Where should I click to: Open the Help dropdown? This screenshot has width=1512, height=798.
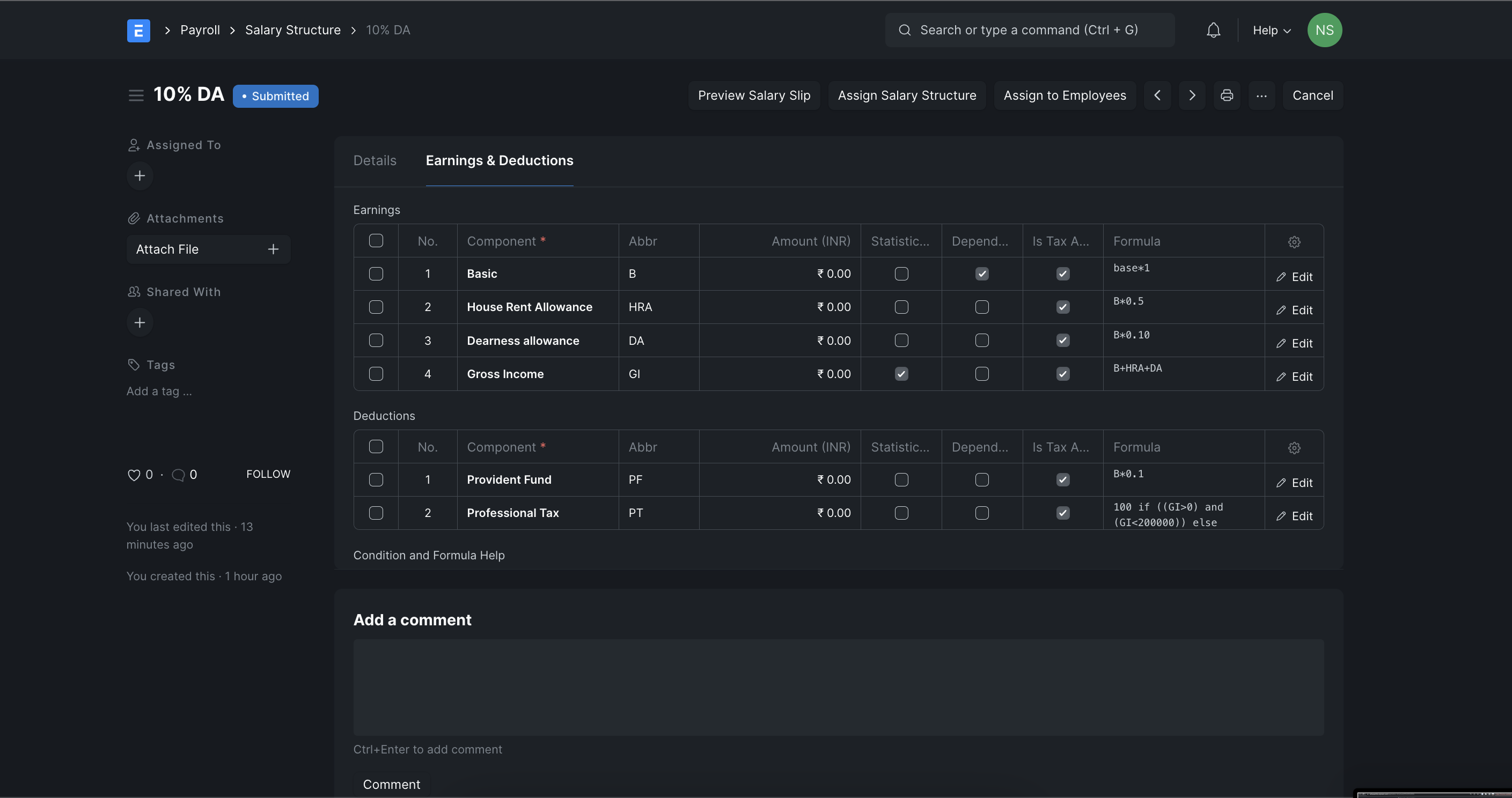click(x=1270, y=30)
